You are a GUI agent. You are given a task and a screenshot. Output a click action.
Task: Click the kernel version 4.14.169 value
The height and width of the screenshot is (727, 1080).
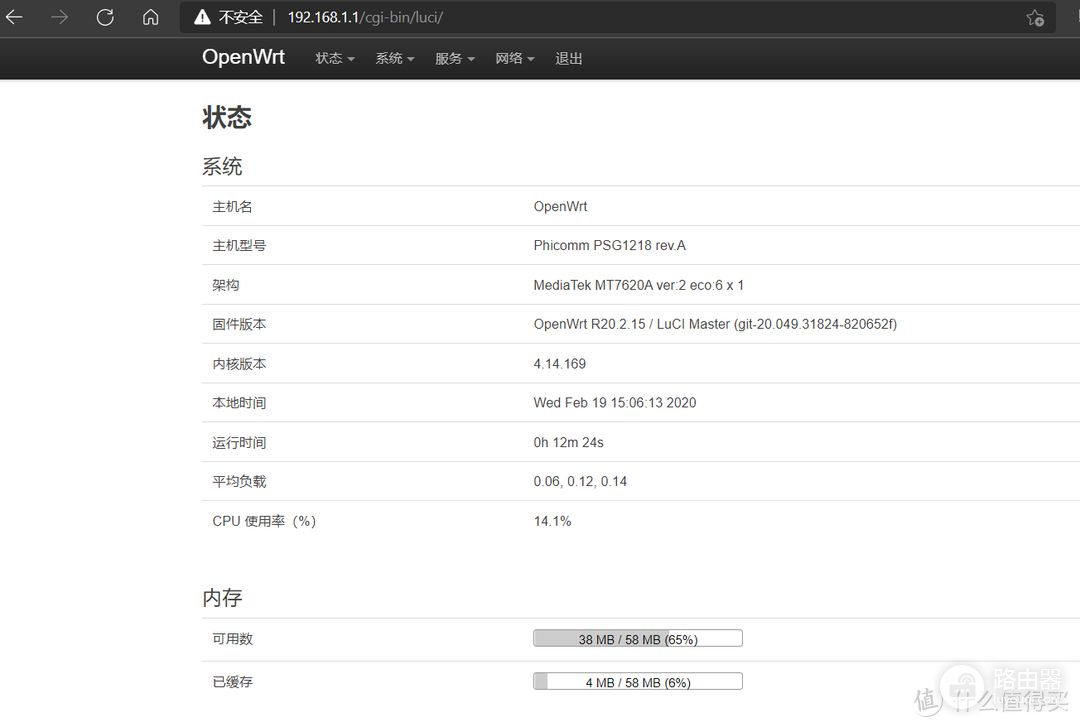click(560, 364)
